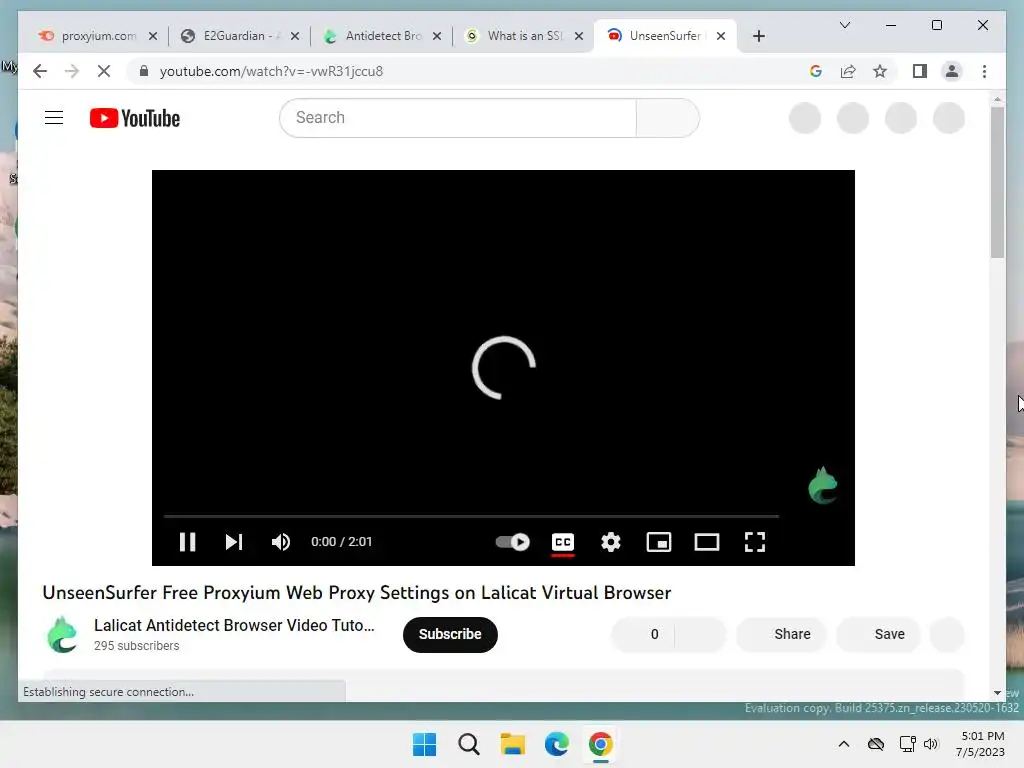Skip to next video in player
The image size is (1024, 768).
point(234,541)
